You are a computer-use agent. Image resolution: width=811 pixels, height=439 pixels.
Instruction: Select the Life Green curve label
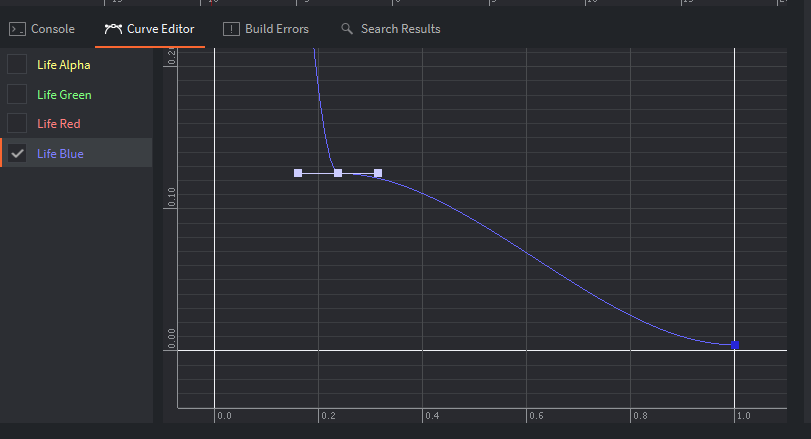tap(64, 95)
